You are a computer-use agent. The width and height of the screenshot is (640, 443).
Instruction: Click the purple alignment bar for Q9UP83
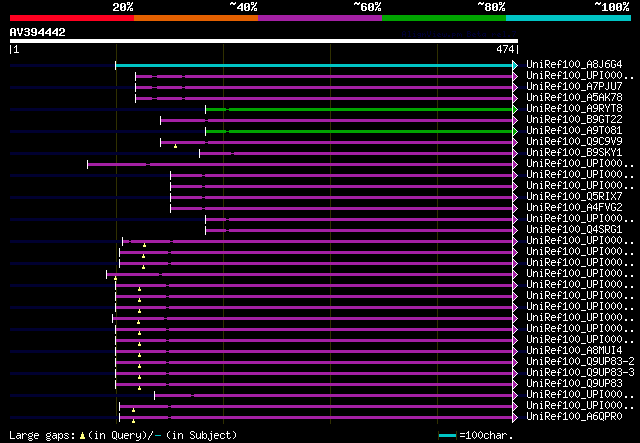[314, 385]
